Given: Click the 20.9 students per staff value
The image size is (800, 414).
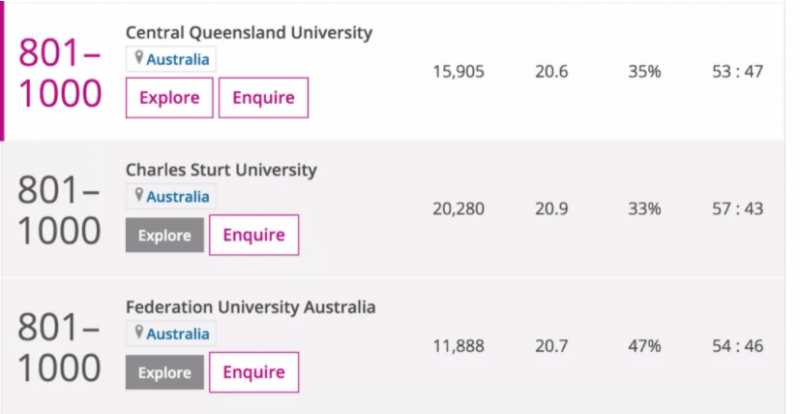Looking at the screenshot, I should point(552,209).
